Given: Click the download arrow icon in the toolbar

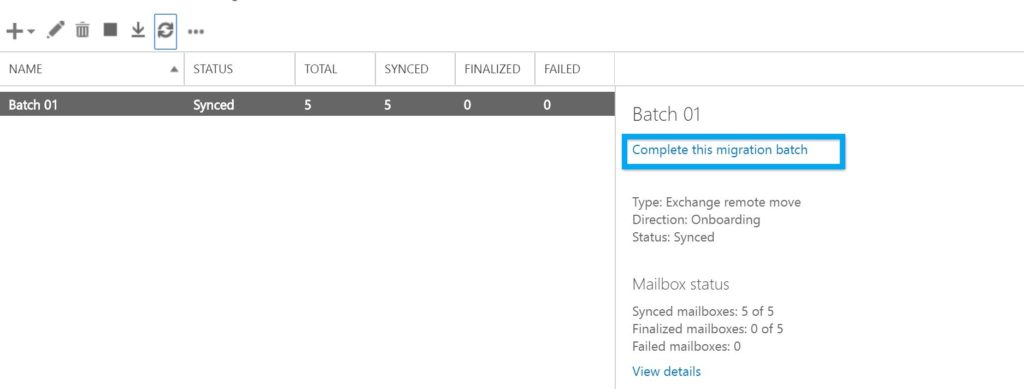Looking at the screenshot, I should (x=138, y=30).
